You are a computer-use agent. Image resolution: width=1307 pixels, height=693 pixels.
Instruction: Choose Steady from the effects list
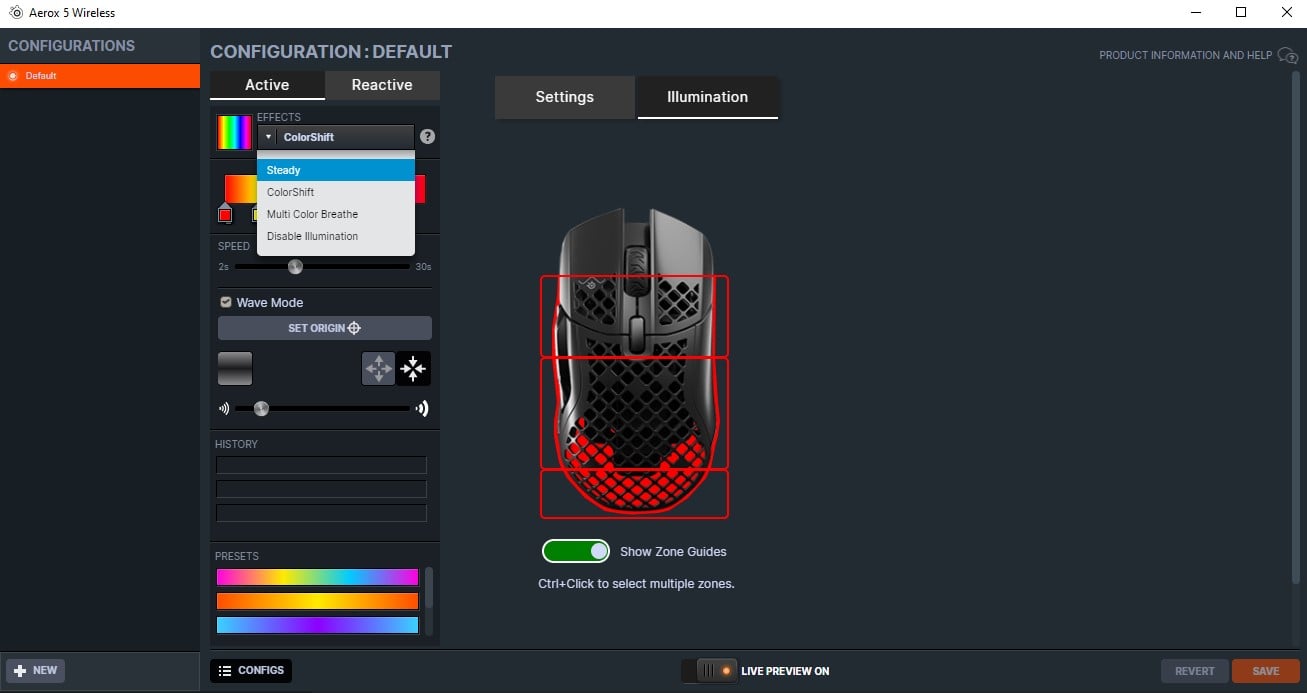click(335, 170)
